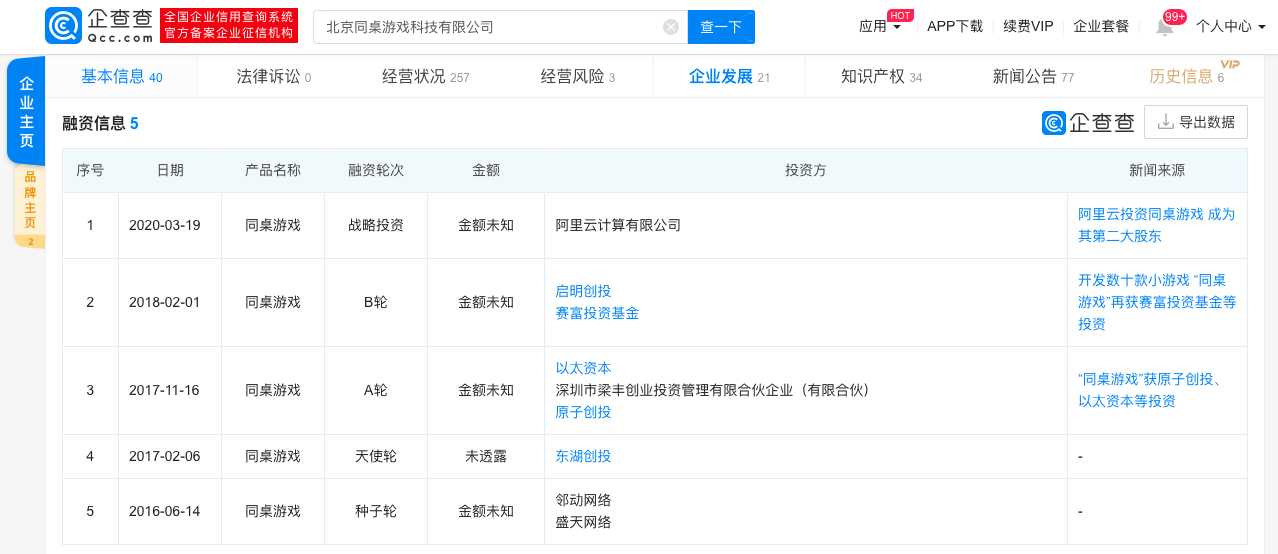Click 邻动网络 investor text
Image resolution: width=1278 pixels, height=554 pixels.
(x=583, y=500)
